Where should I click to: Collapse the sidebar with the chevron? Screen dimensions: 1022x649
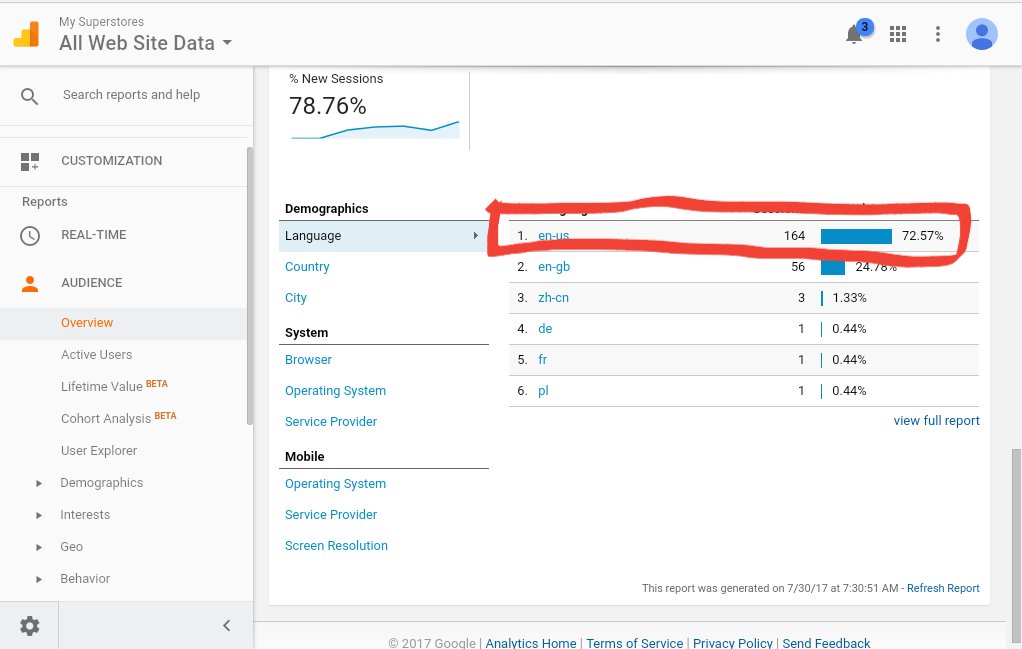coord(226,626)
